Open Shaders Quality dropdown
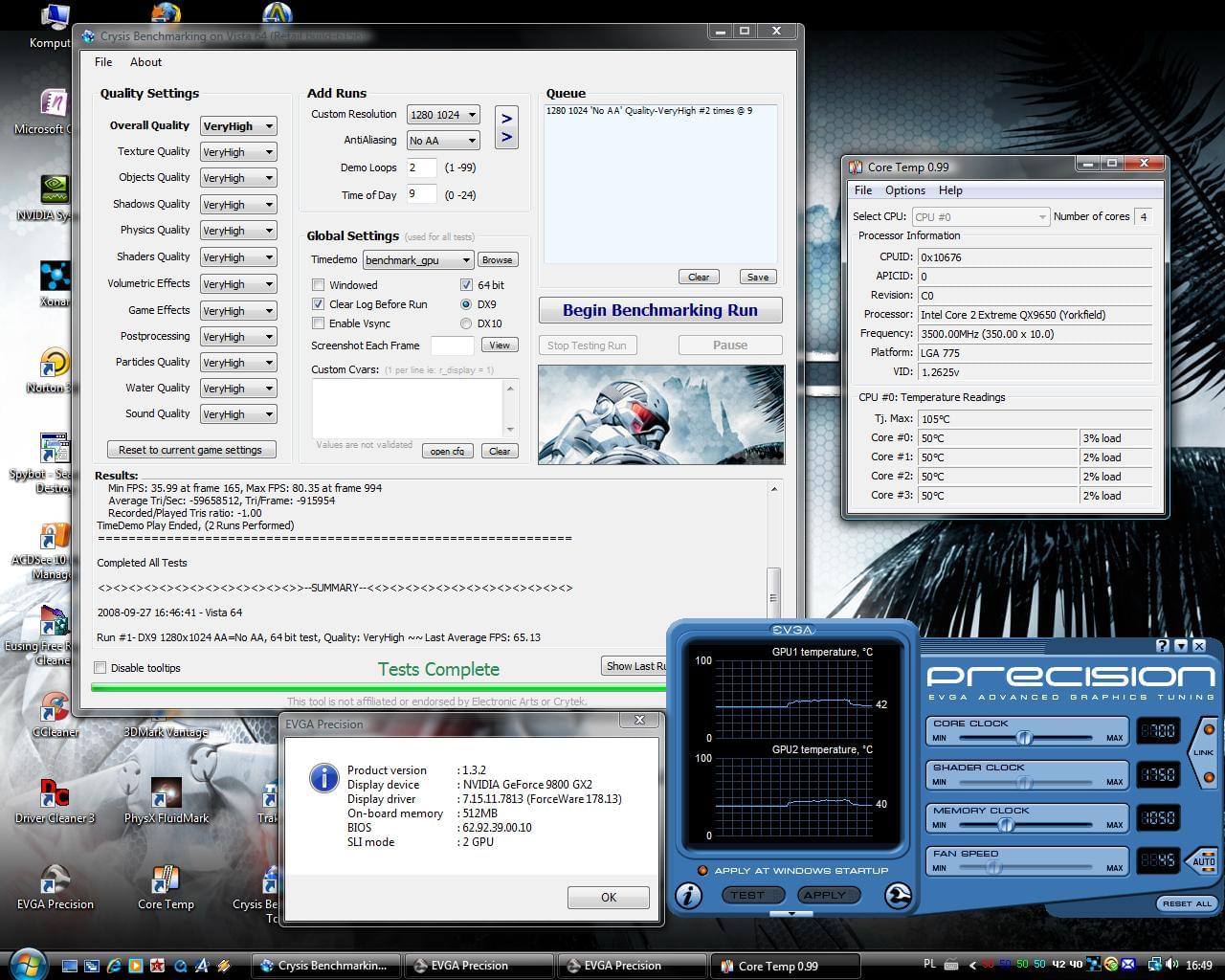1225x980 pixels. pos(238,257)
